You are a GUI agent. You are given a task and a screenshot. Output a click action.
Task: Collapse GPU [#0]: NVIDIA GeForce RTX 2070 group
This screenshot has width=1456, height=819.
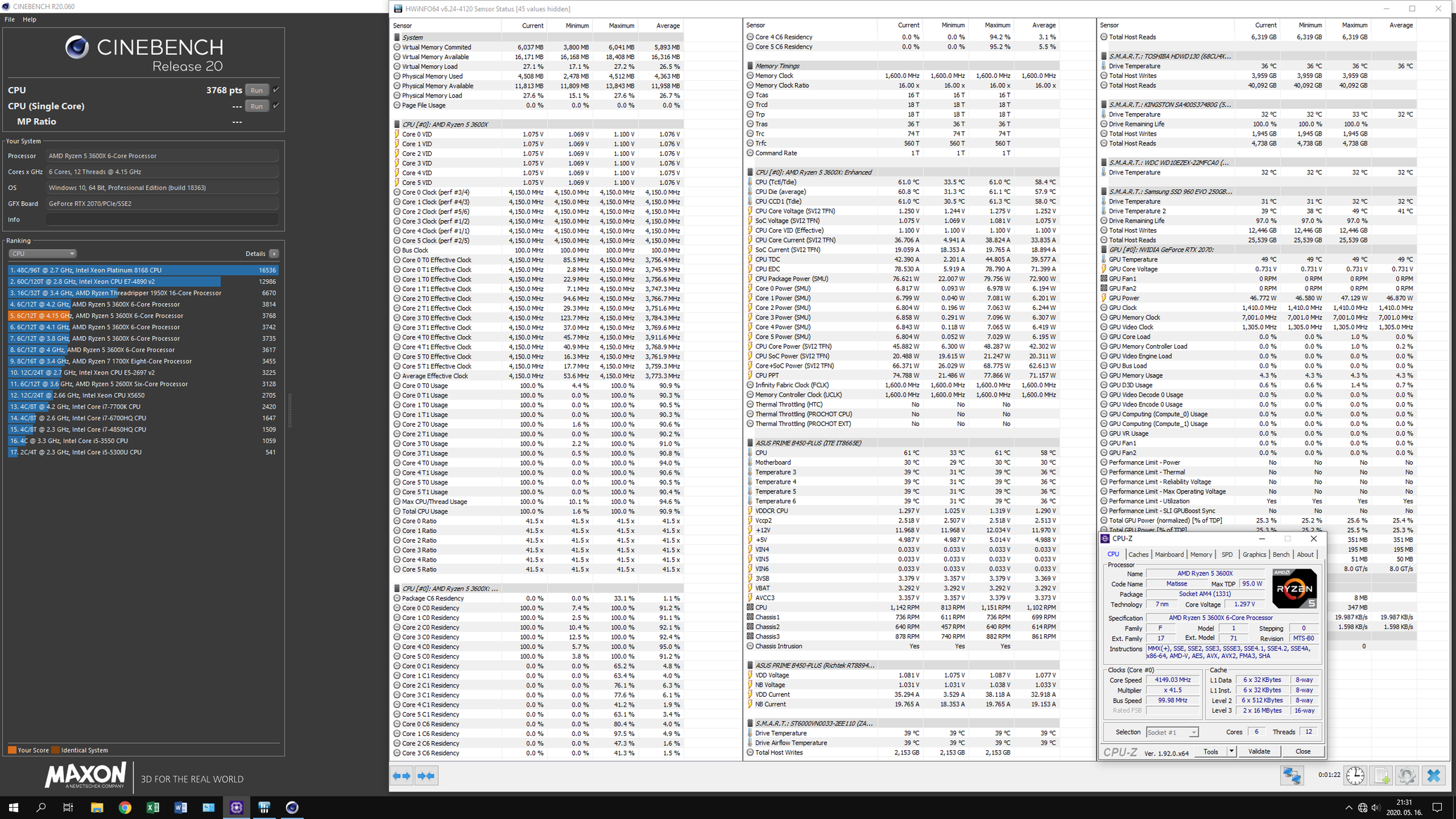coord(1103,250)
